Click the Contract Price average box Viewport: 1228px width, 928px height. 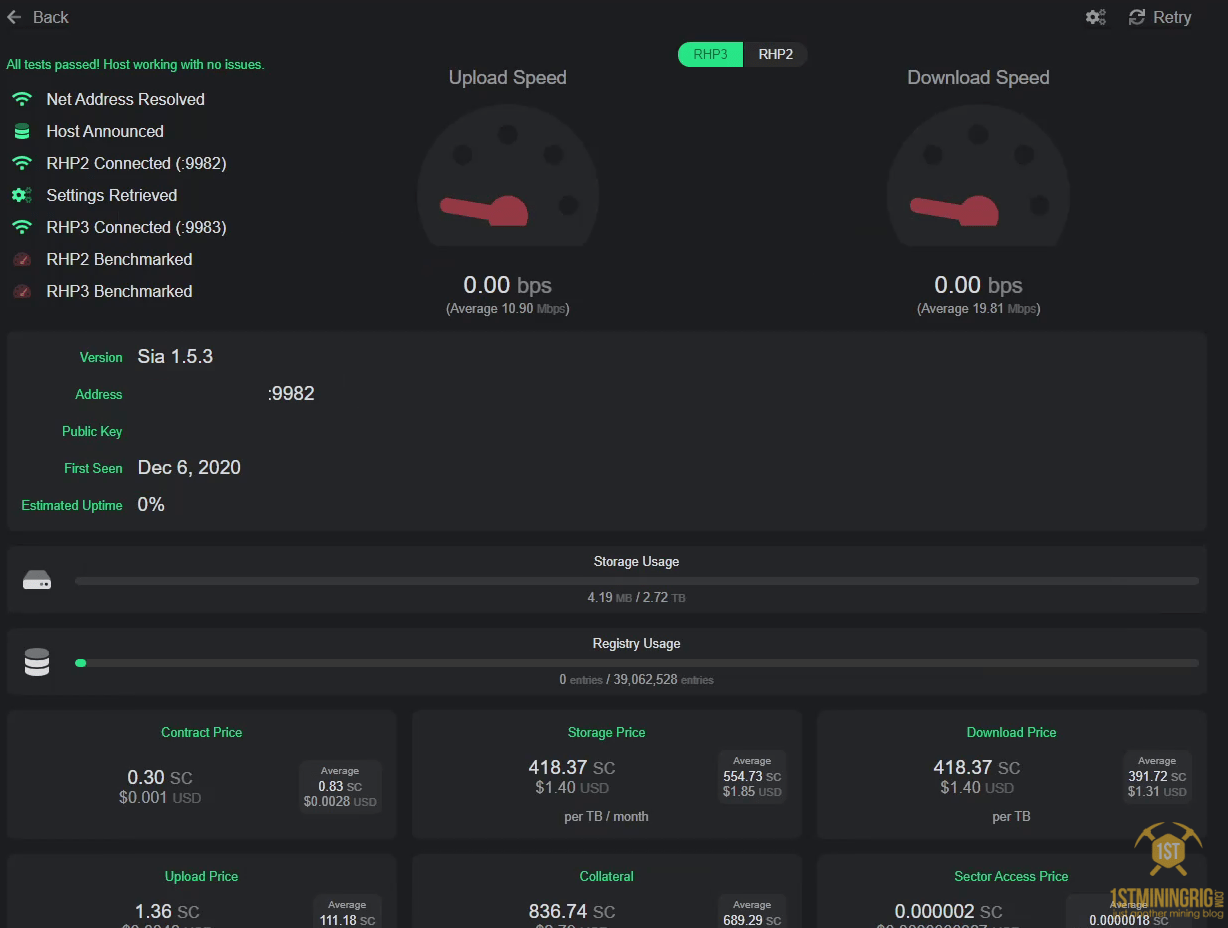coord(340,787)
